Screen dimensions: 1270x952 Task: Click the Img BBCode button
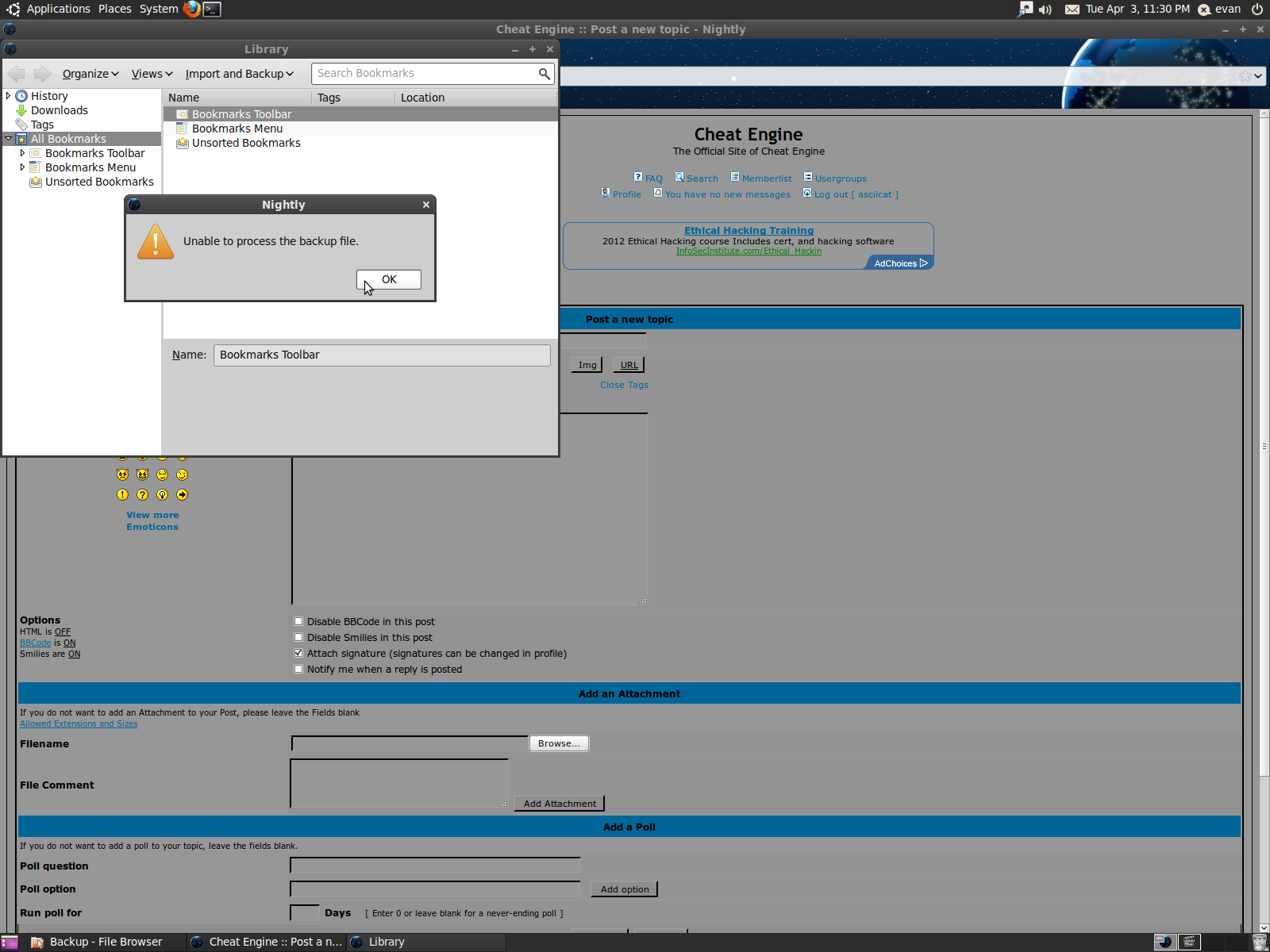[587, 365]
